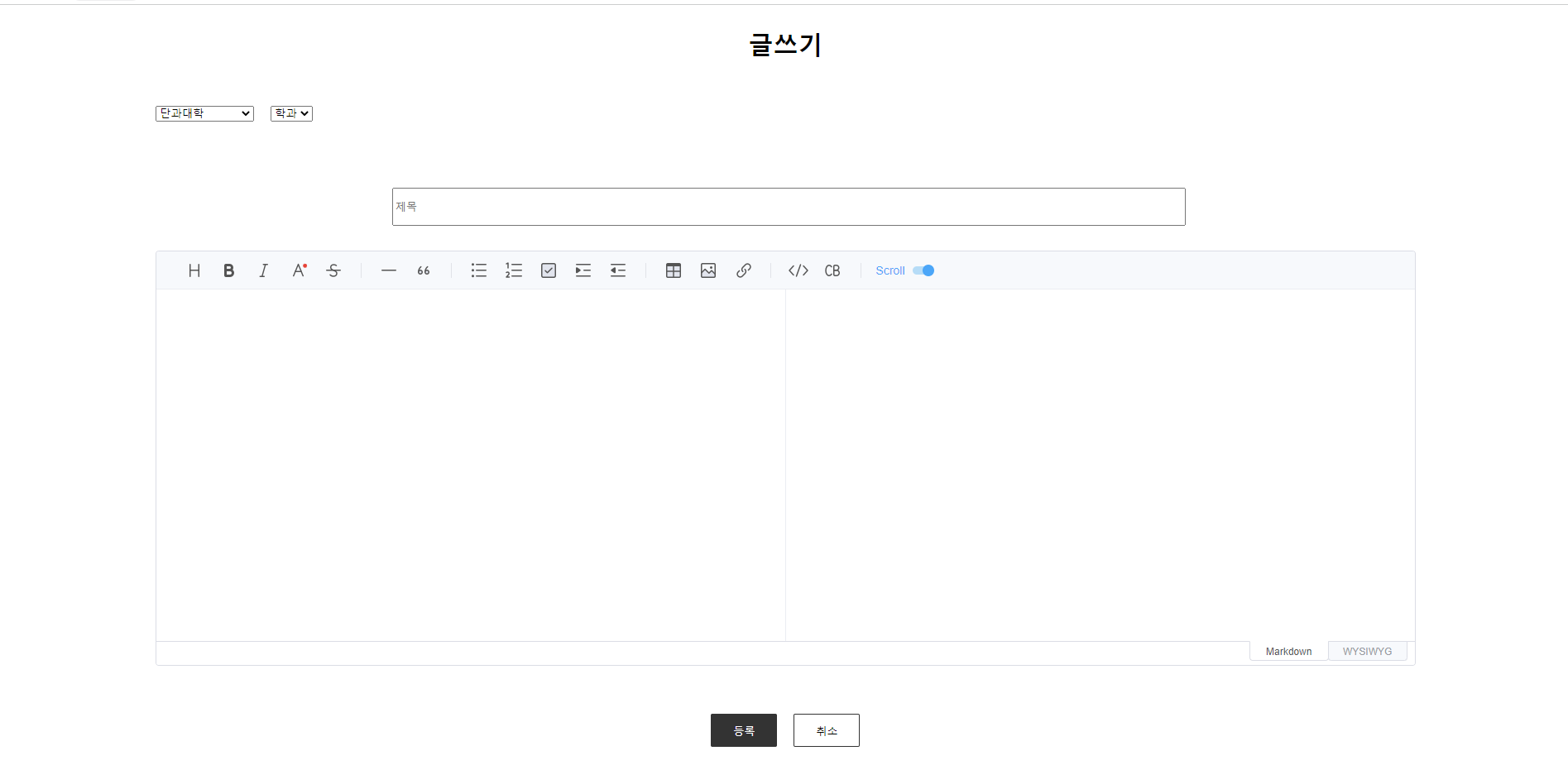Apply strikethrough formatting

333,270
